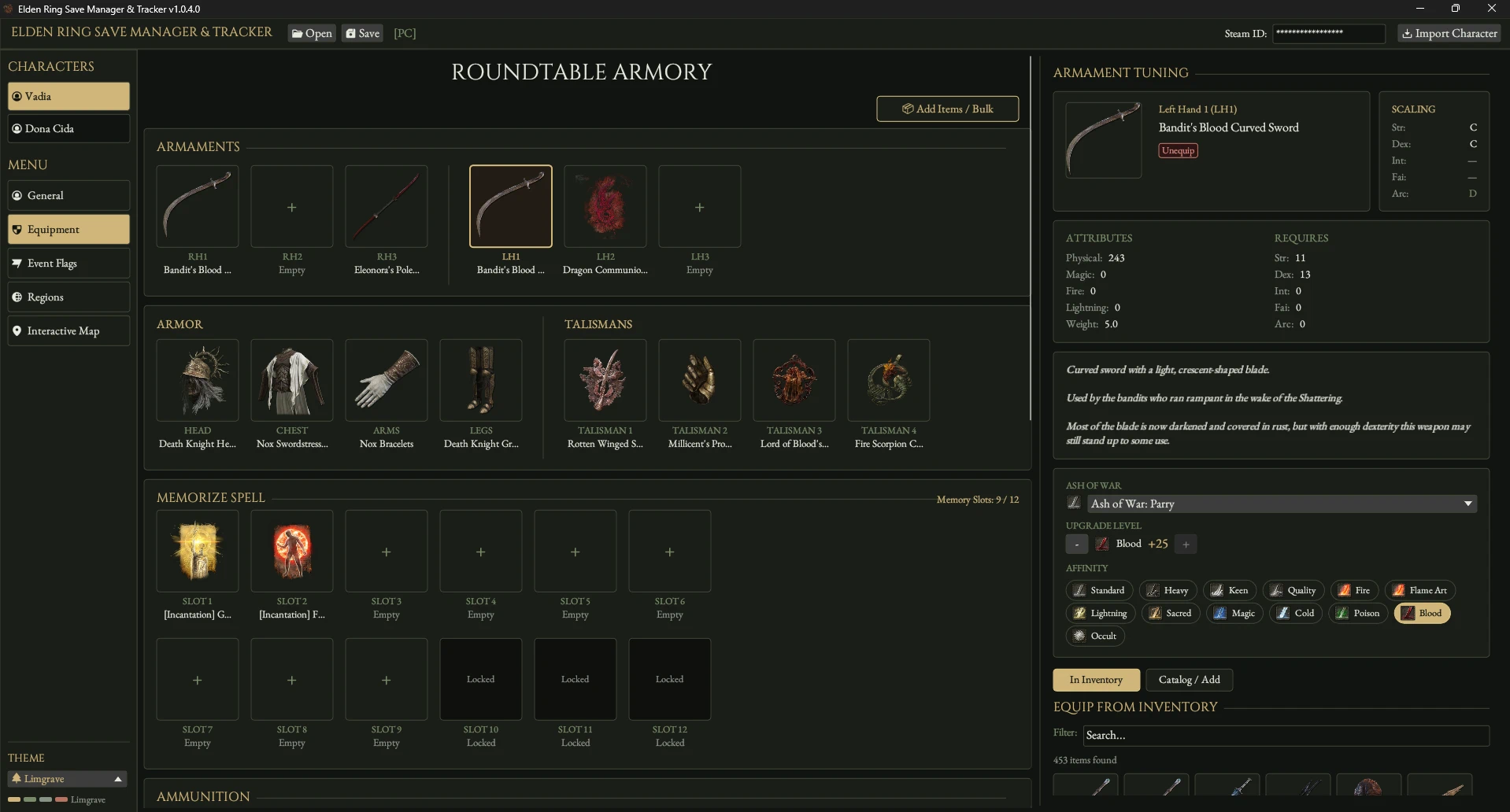The height and width of the screenshot is (812, 1510).
Task: Add a spell to empty Slot 7
Action: pos(198,679)
